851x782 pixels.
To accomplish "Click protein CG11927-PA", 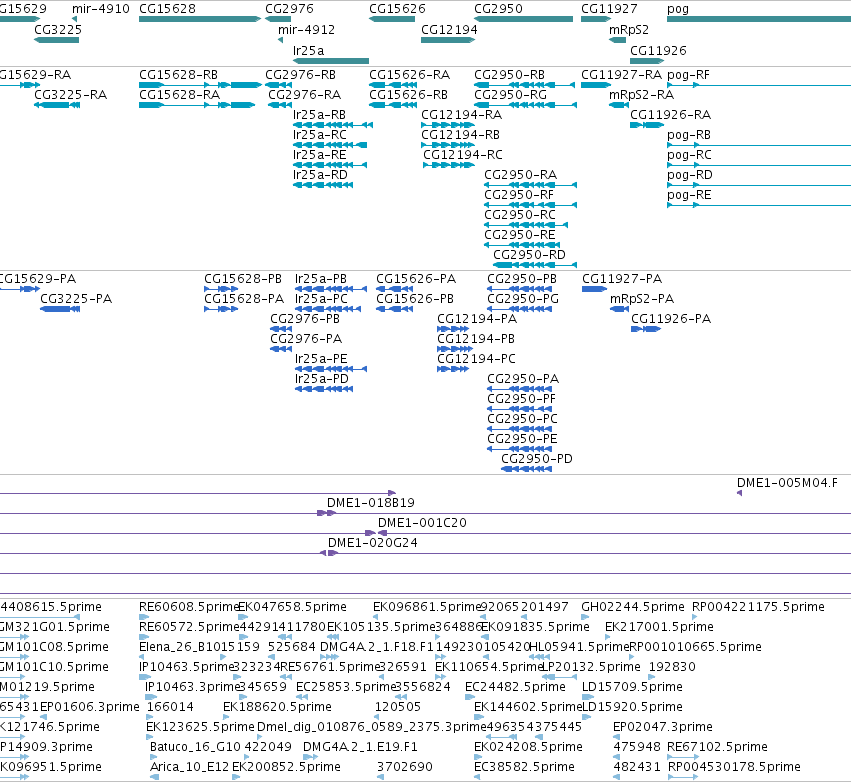I will coord(622,279).
